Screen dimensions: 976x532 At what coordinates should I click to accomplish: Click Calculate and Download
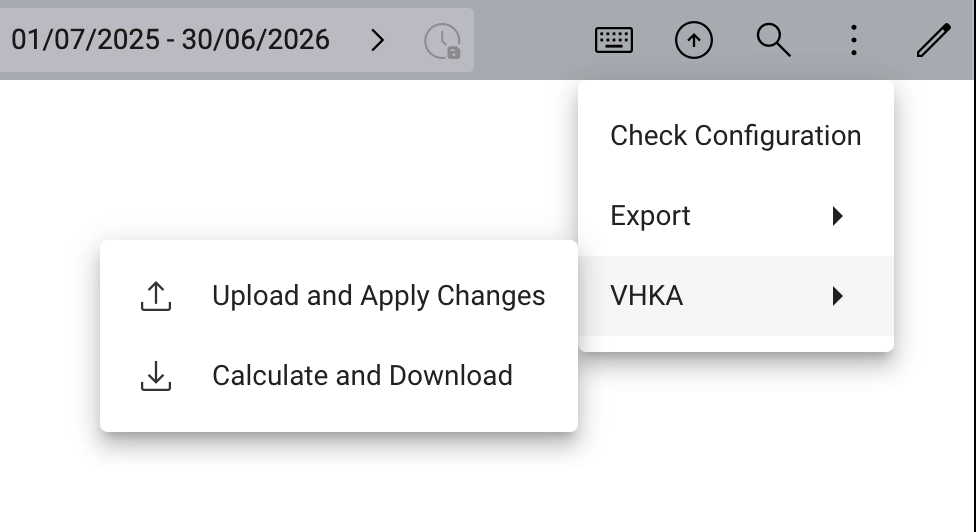point(362,376)
